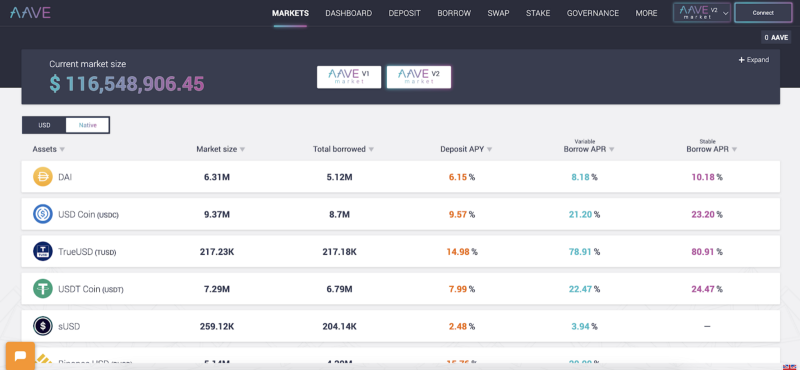Click the AAVE logo in header
The width and height of the screenshot is (800, 370).
tap(30, 13)
